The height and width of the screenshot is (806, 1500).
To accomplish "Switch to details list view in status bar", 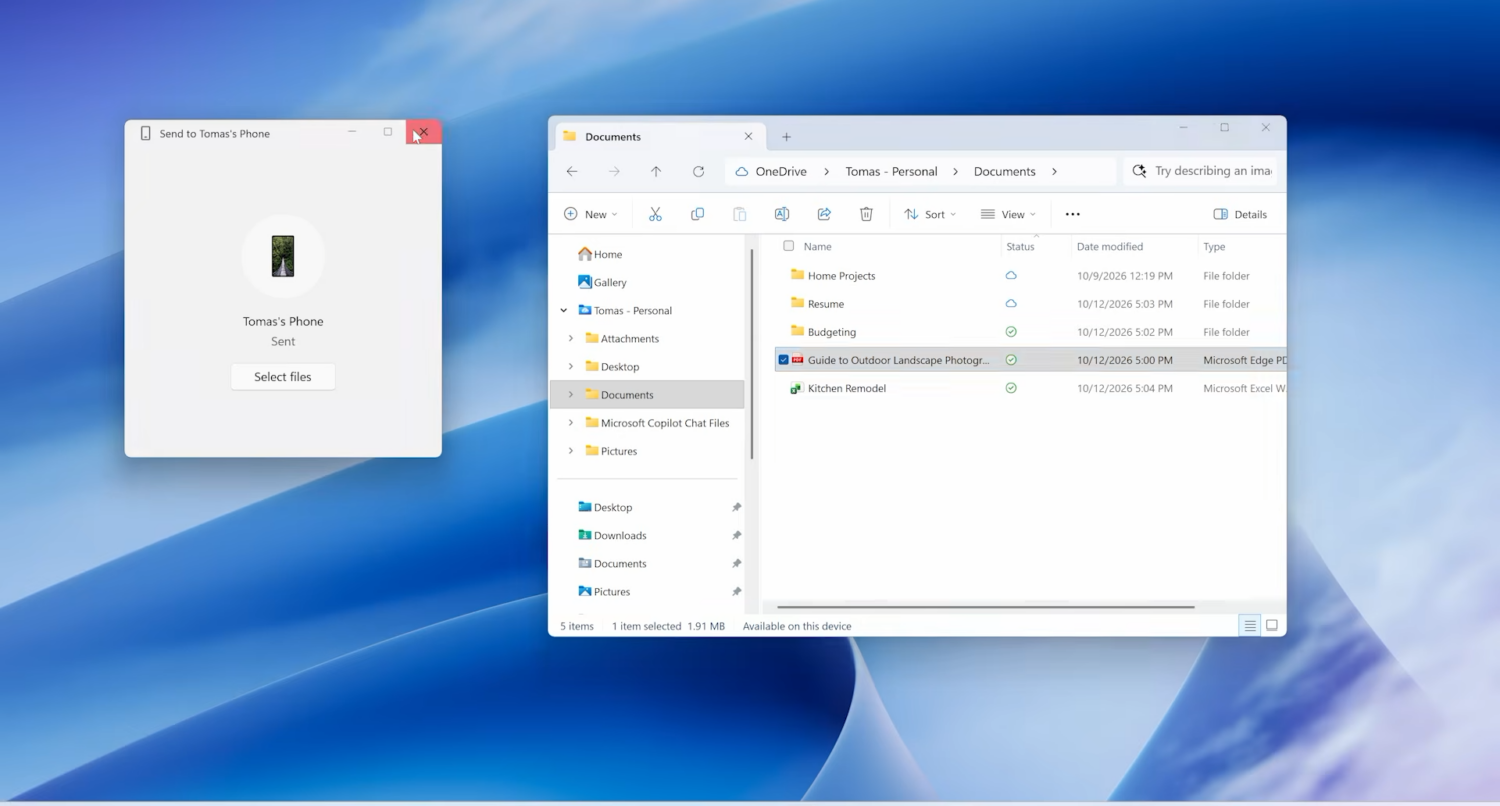I will click(x=1250, y=626).
